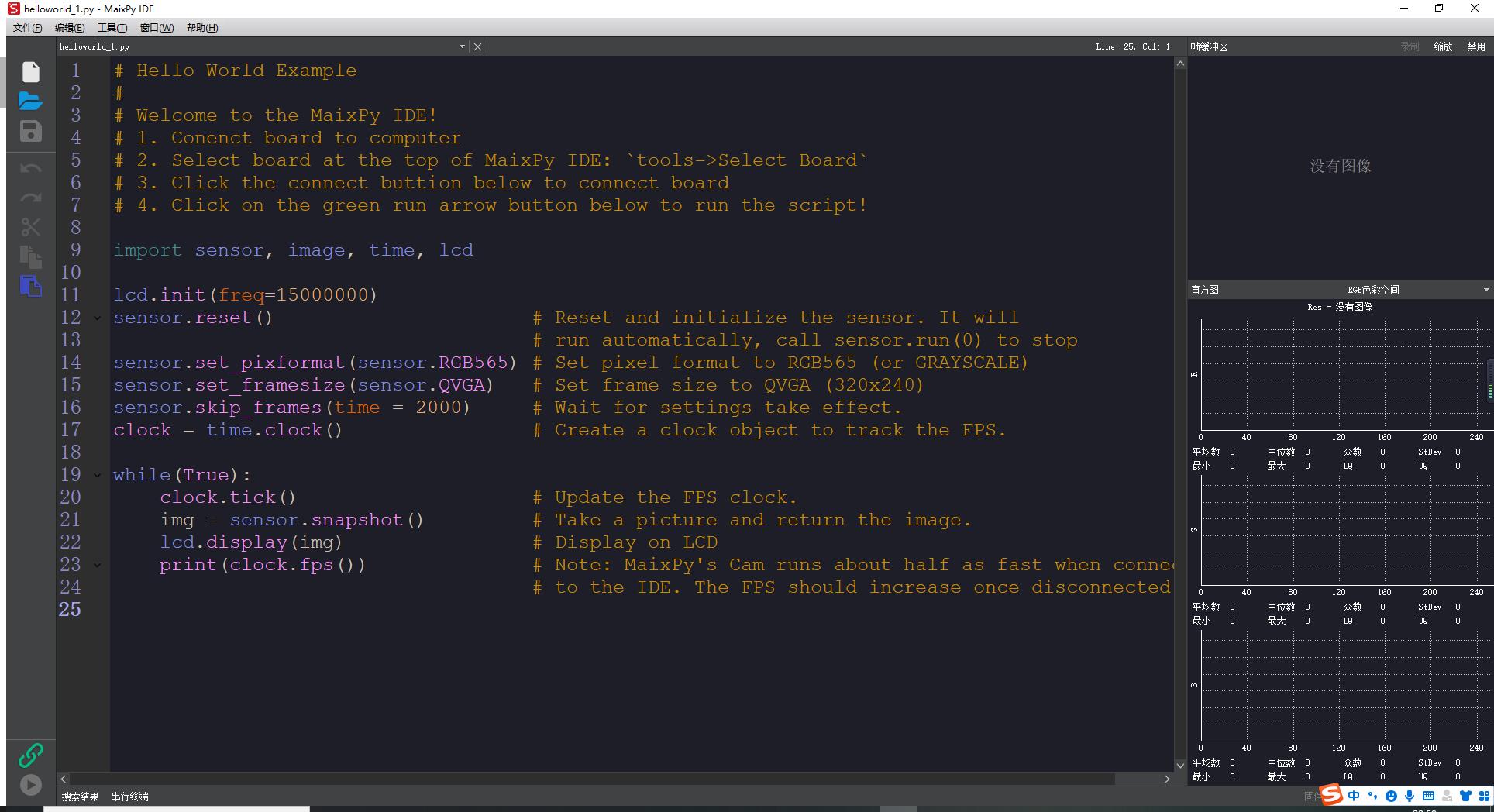Collapse the fold arrow at line 23
Screen dimensions: 1494x812
coord(97,565)
